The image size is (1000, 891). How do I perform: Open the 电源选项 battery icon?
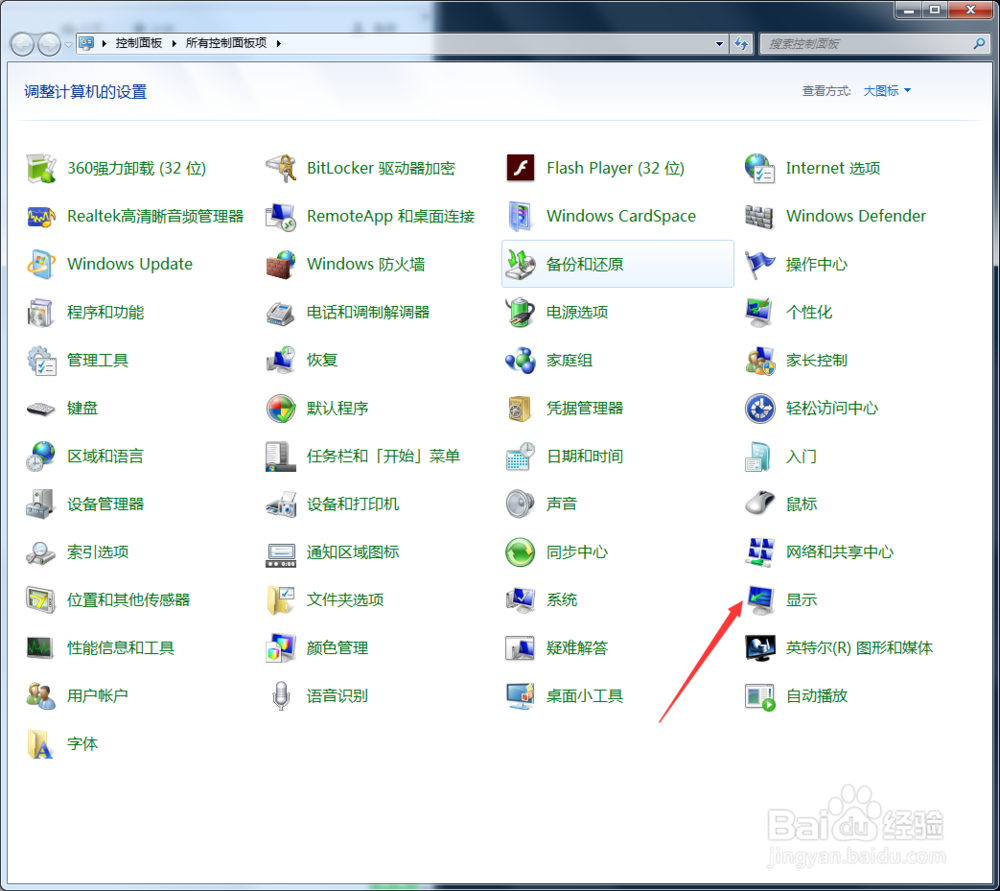[520, 313]
